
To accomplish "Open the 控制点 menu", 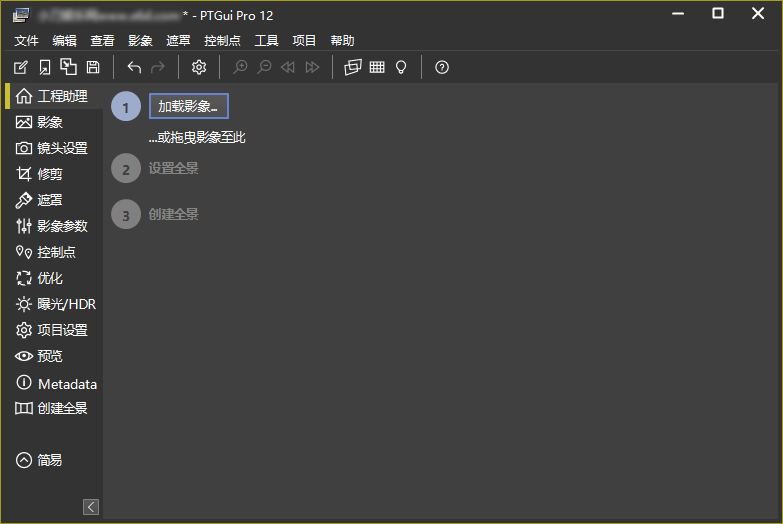I will click(222, 41).
